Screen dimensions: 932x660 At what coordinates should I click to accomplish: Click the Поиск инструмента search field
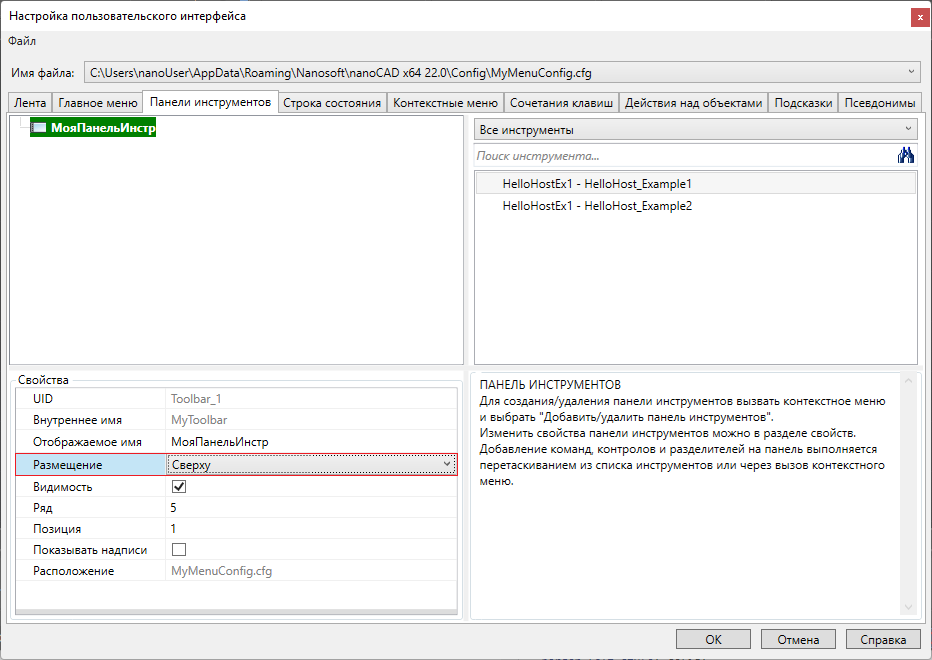point(682,156)
